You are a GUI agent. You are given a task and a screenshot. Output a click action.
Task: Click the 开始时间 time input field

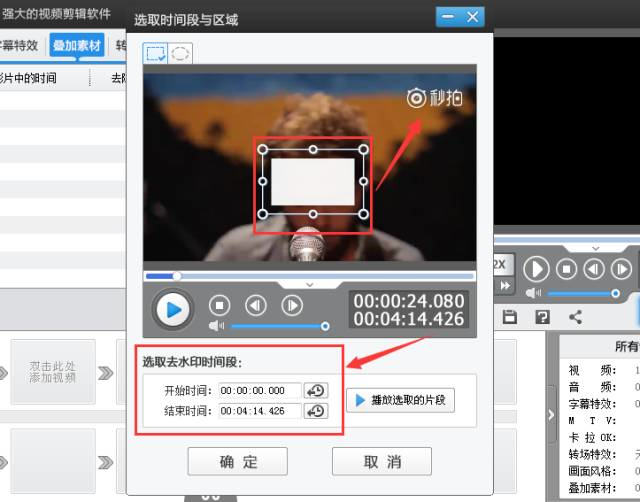[260, 391]
